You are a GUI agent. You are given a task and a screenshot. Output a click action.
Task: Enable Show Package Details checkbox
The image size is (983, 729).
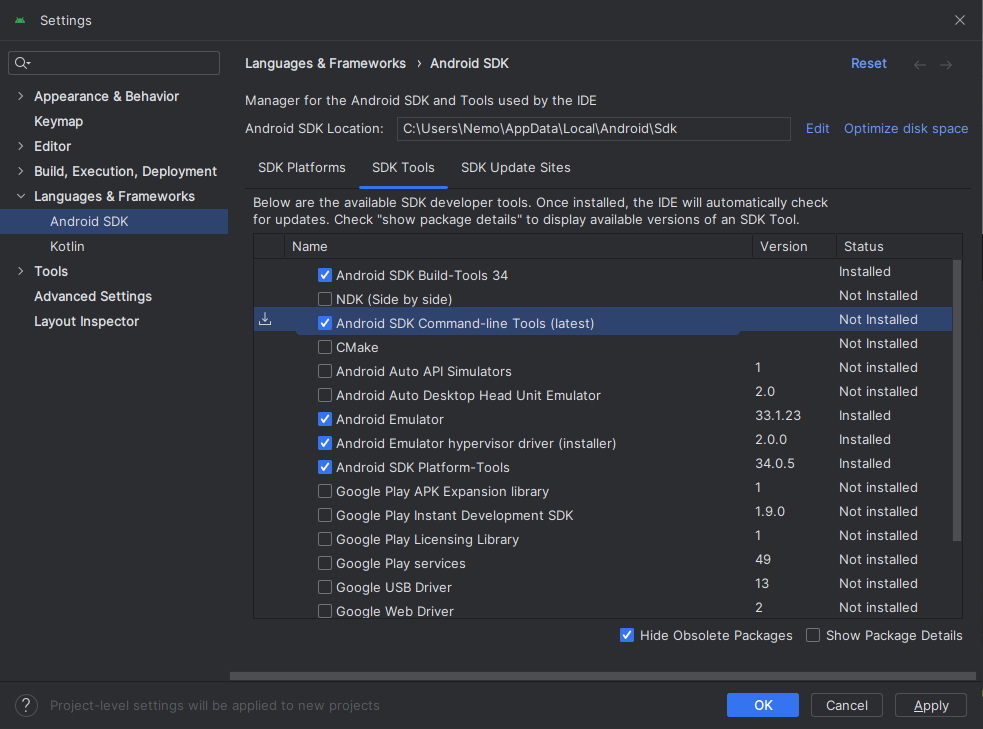coord(812,635)
